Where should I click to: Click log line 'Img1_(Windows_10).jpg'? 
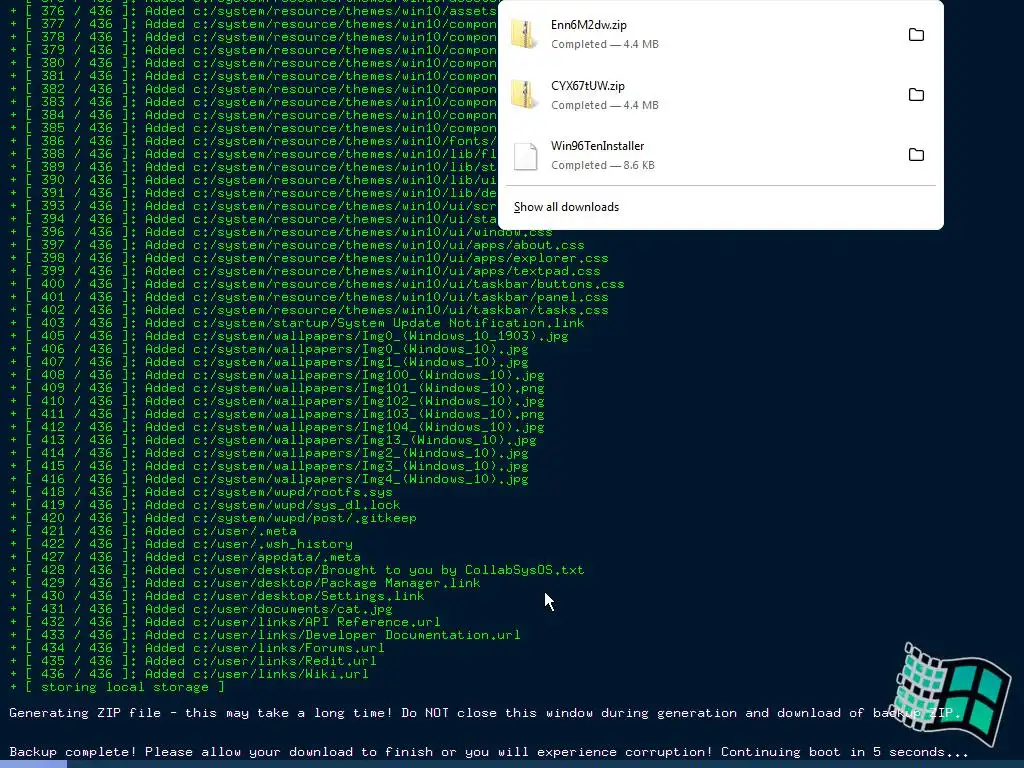(x=269, y=361)
